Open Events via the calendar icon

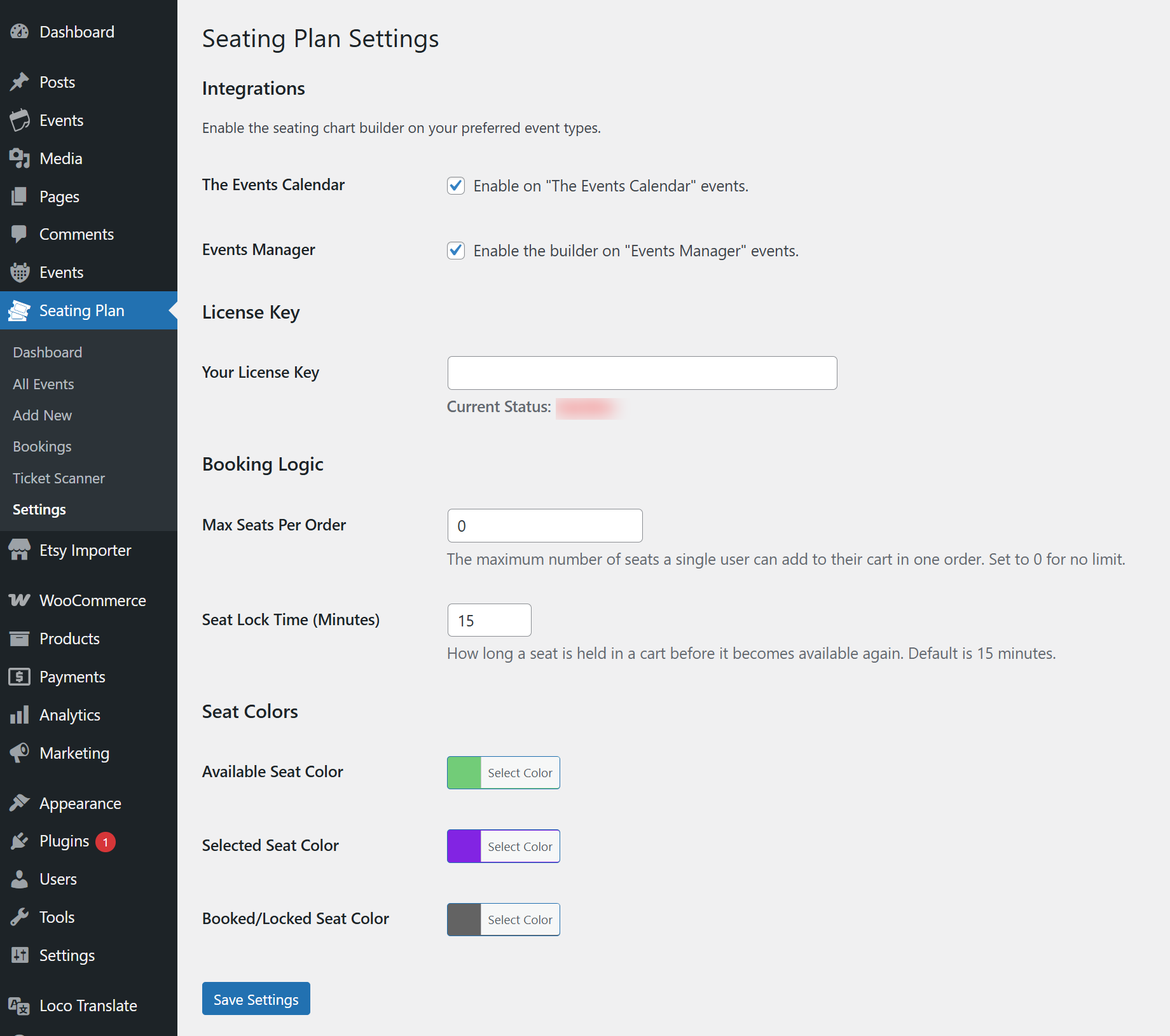[x=20, y=120]
